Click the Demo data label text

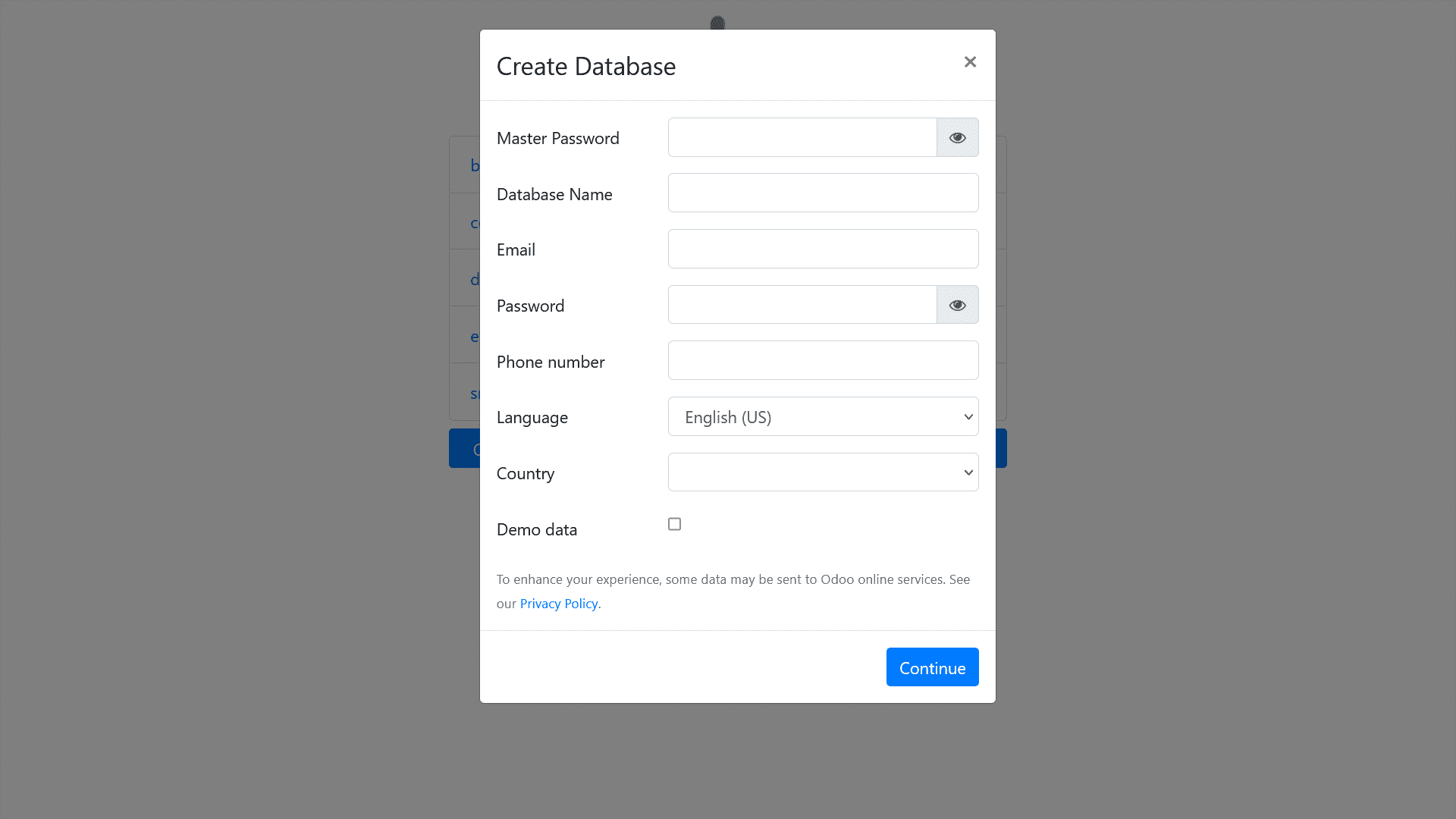pyautogui.click(x=537, y=529)
